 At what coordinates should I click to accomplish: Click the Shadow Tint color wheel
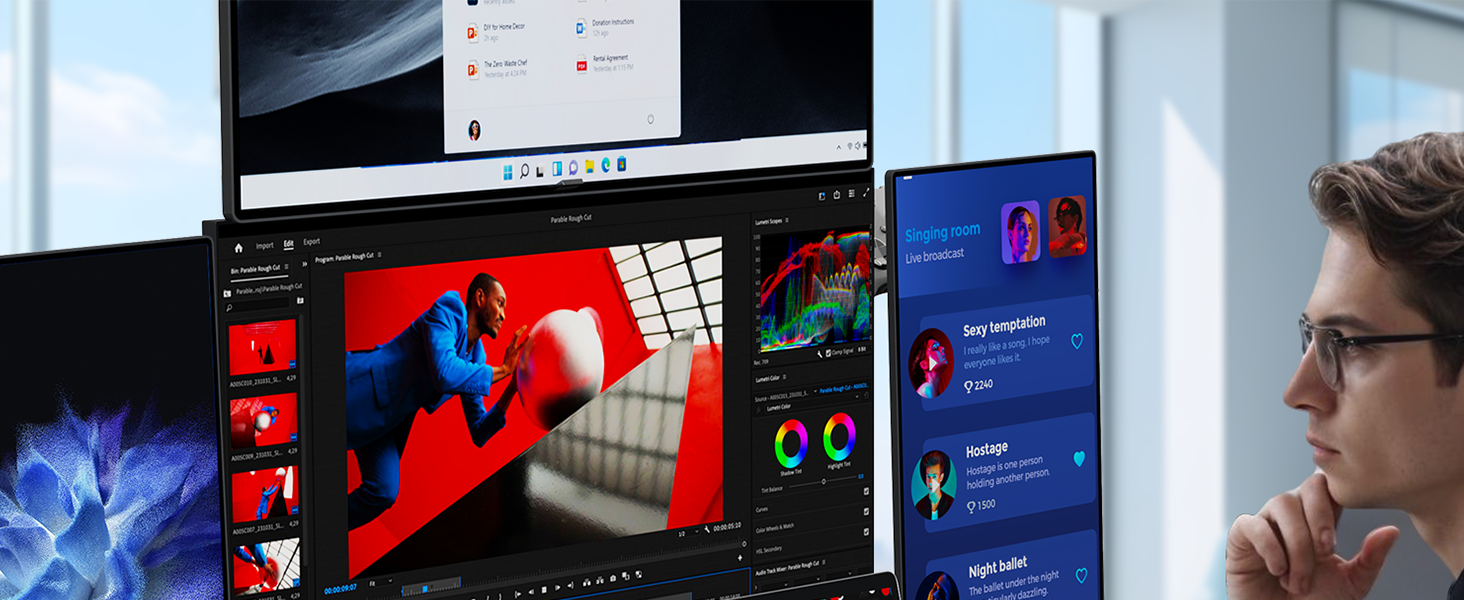(x=791, y=443)
